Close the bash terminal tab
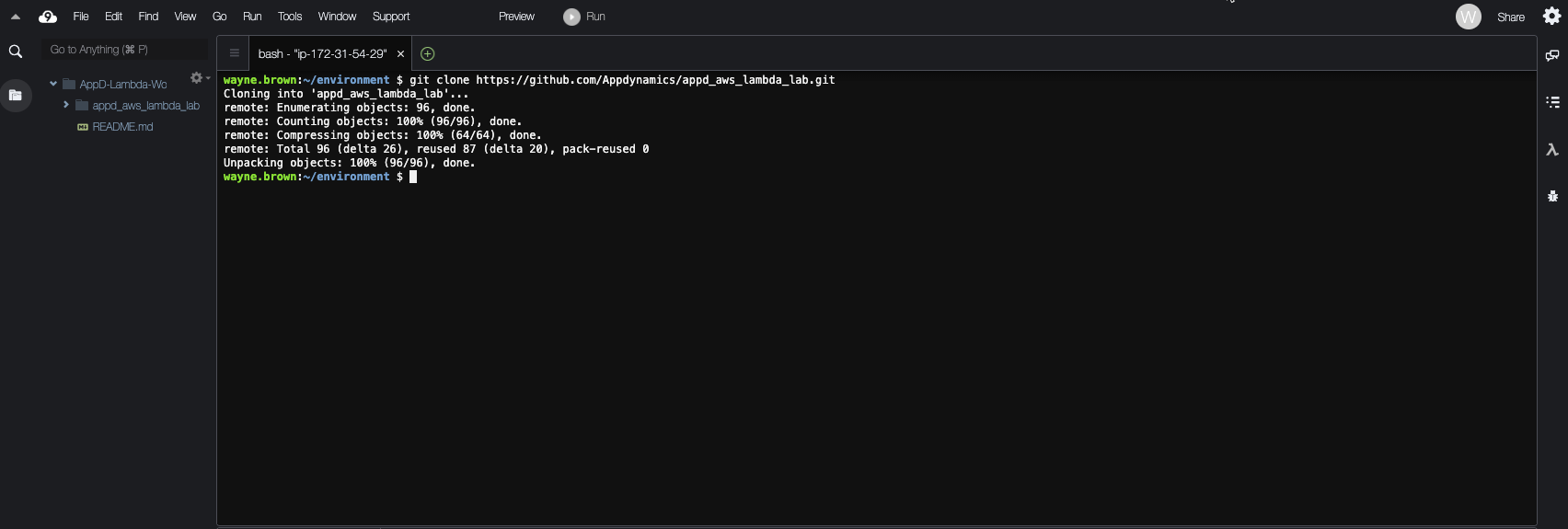The height and width of the screenshot is (529, 1568). point(400,54)
